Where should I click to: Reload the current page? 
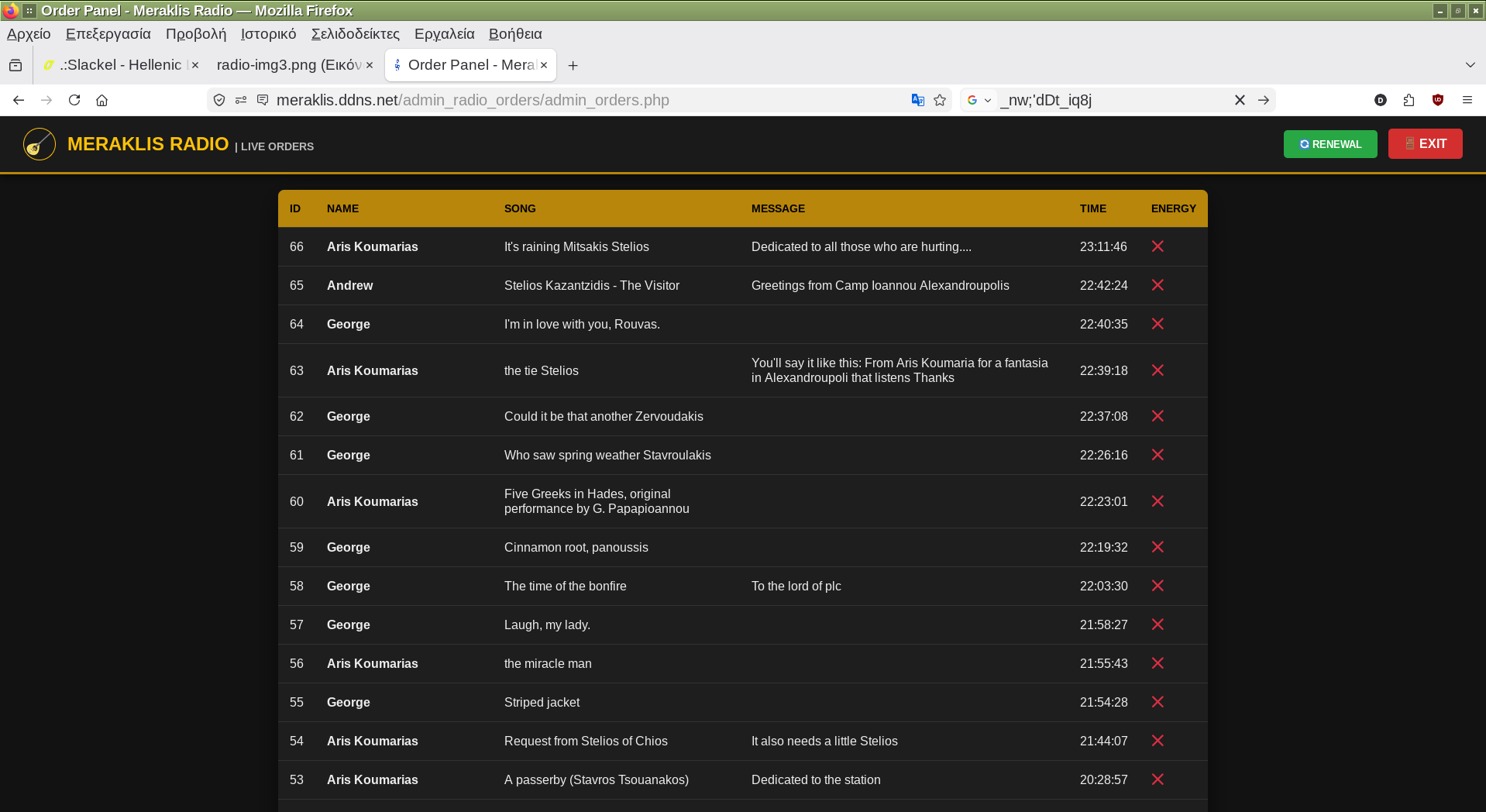pyautogui.click(x=74, y=100)
